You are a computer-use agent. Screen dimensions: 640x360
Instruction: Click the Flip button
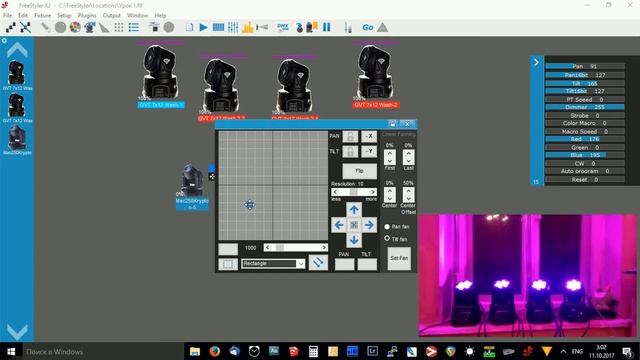pos(359,171)
